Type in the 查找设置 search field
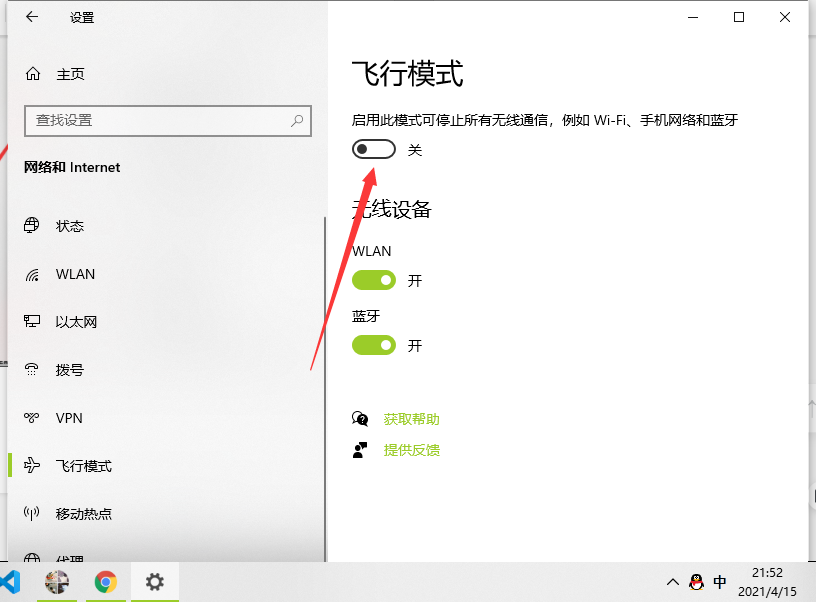816x602 pixels. point(160,120)
